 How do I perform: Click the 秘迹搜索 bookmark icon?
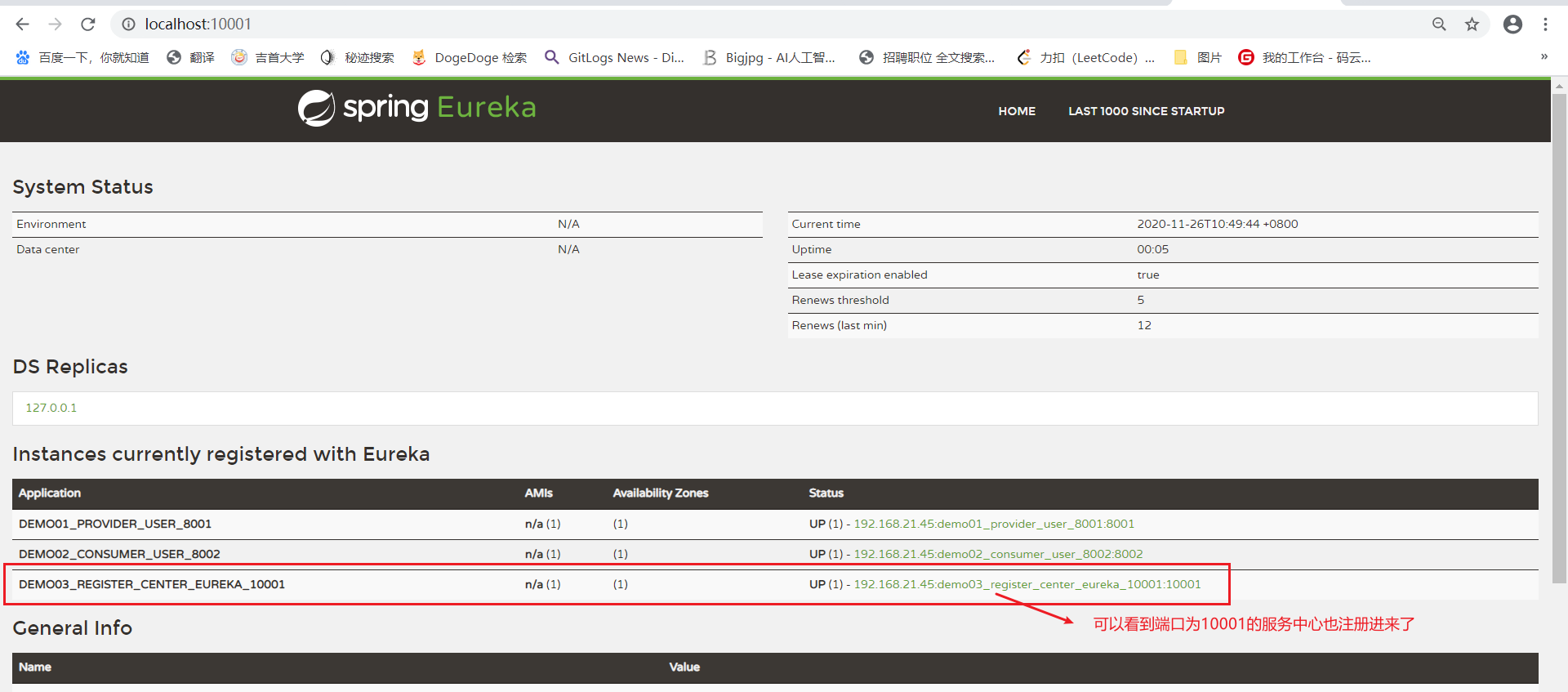coord(327,57)
